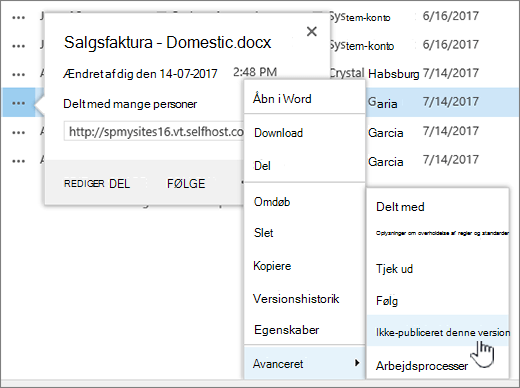This screenshot has width=520, height=388.
Task: Expand the Avanceret submenu arrow
Action: 357,363
